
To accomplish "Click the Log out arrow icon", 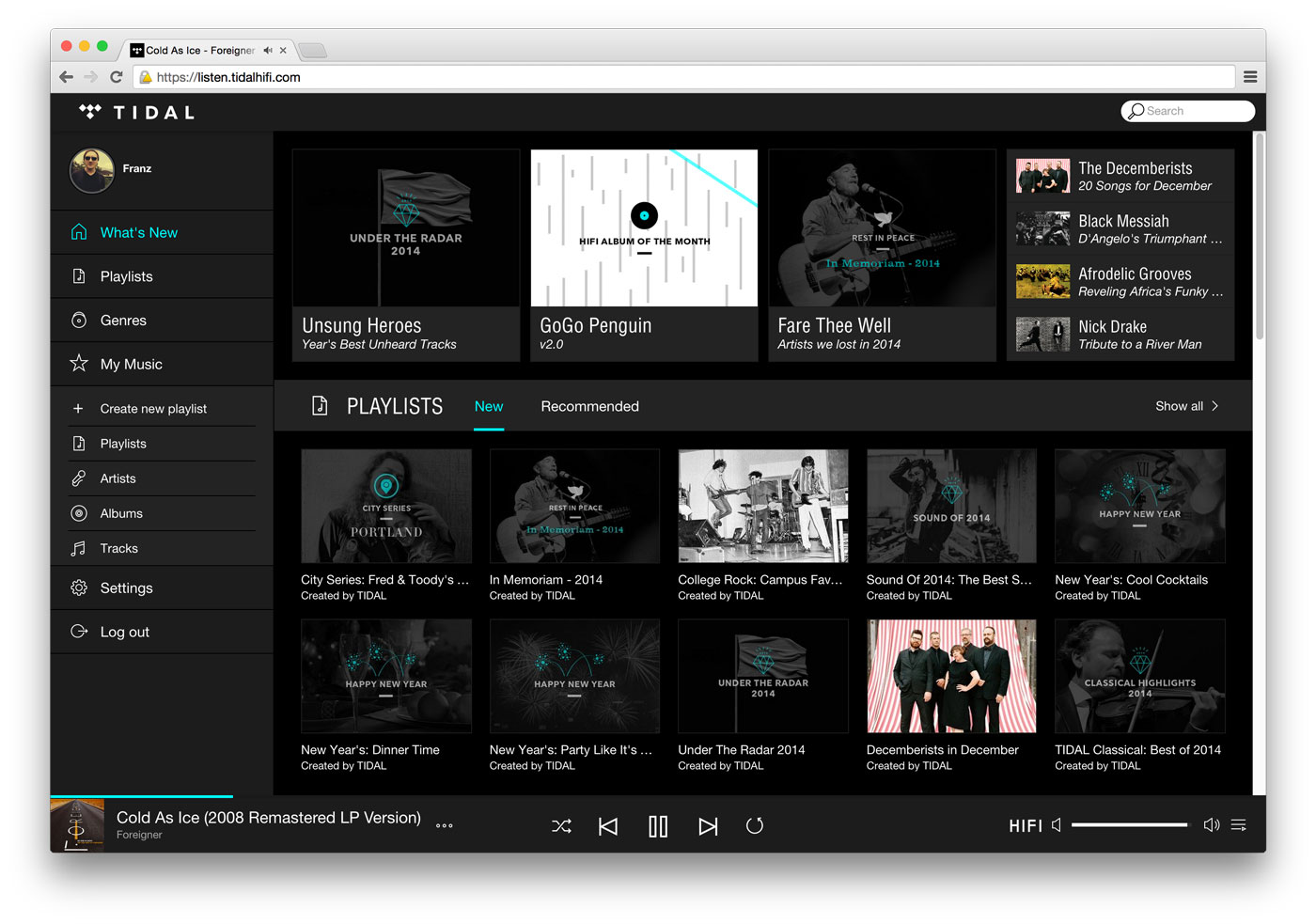I will (x=79, y=632).
